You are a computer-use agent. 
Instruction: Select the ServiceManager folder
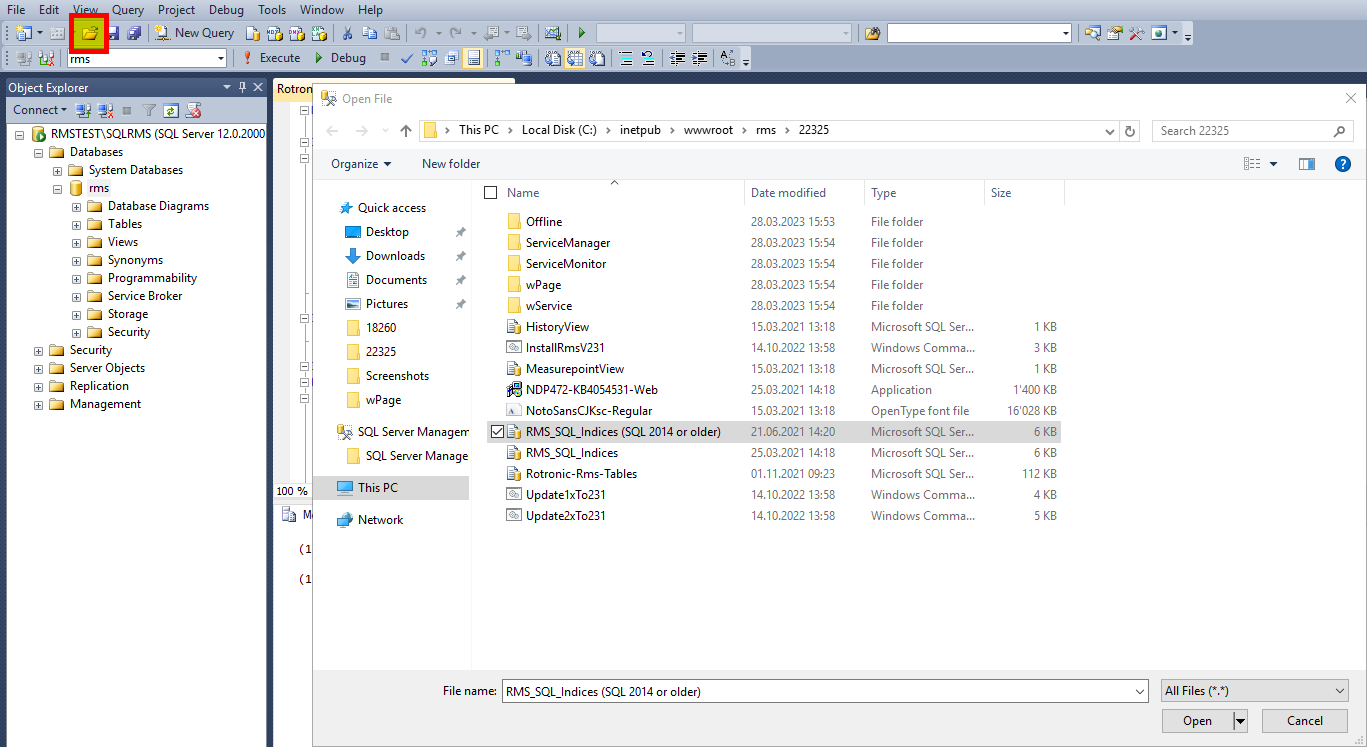pos(568,243)
